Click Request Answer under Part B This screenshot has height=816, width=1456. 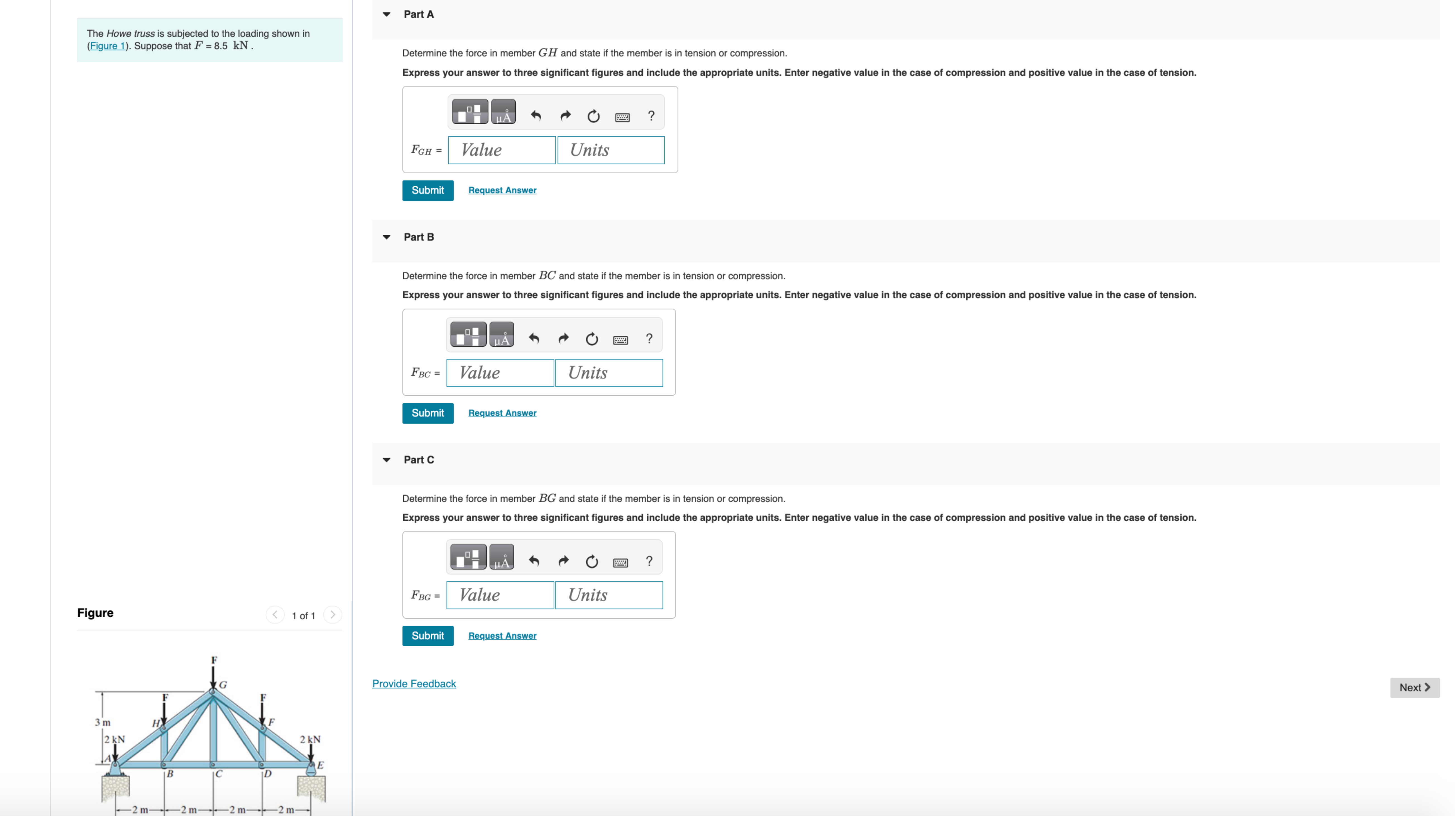pyautogui.click(x=502, y=413)
